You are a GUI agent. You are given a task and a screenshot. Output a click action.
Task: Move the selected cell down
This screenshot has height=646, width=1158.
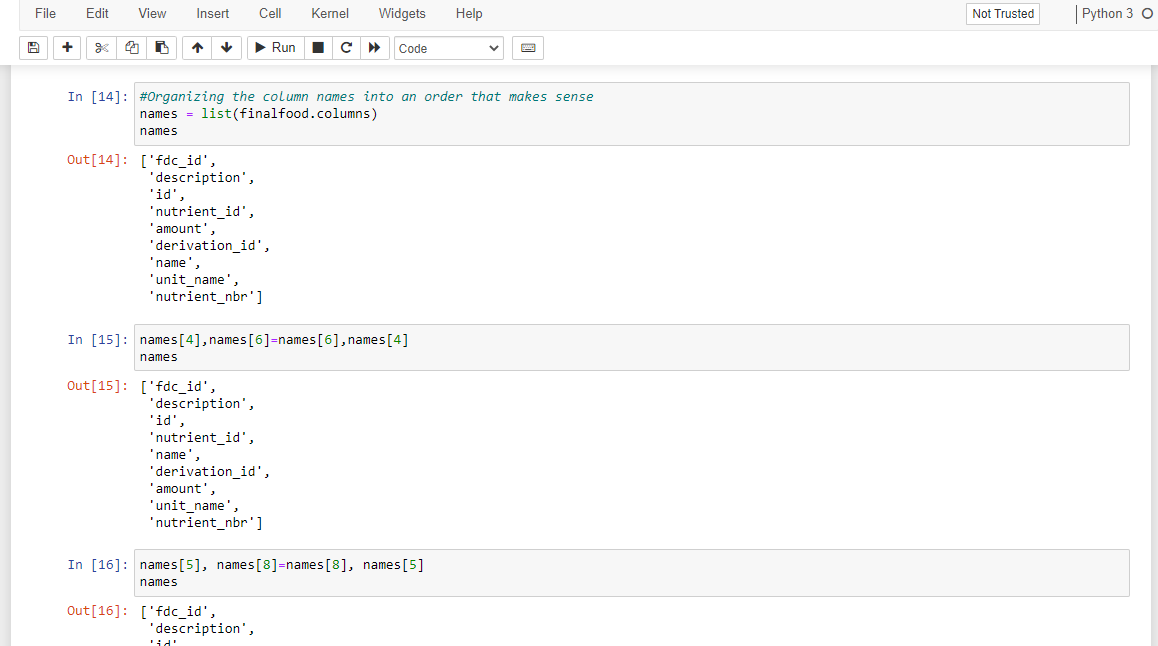[226, 47]
